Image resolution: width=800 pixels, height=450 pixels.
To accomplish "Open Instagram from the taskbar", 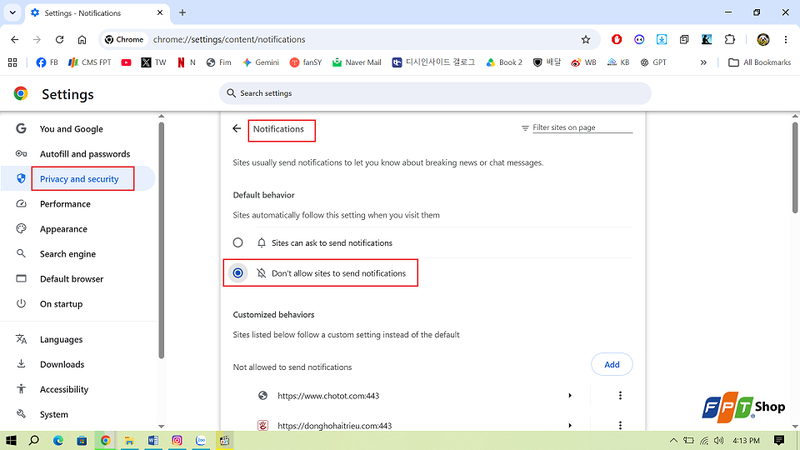I will pyautogui.click(x=177, y=440).
